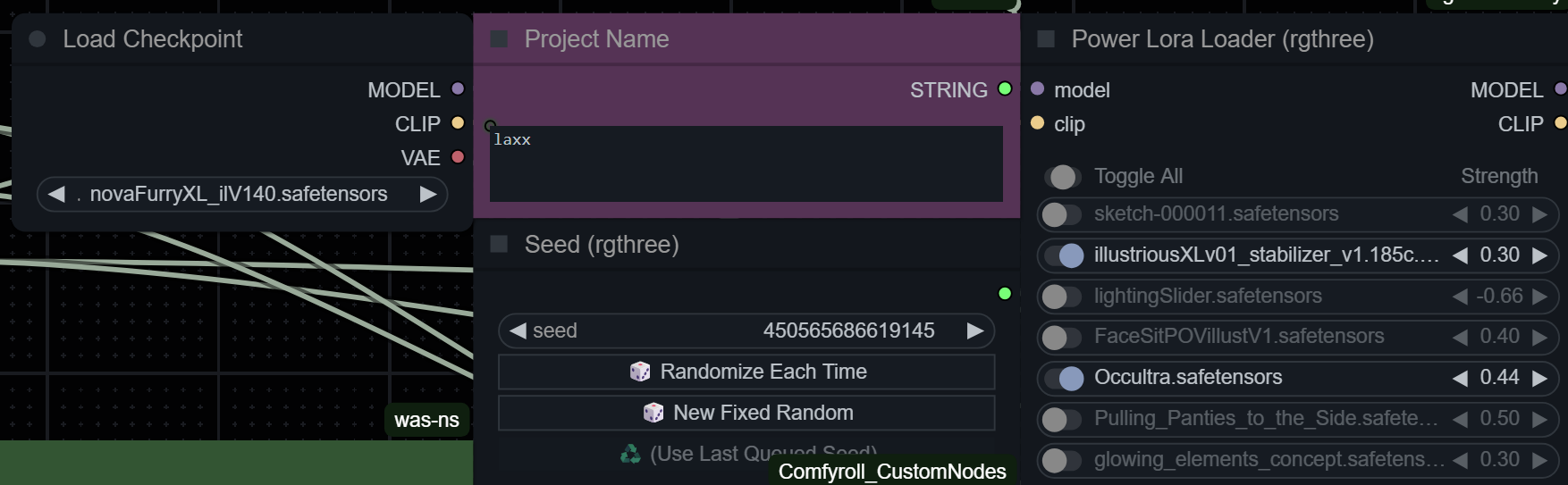Select next checkpoint with right arrow
Viewport: 1568px width, 485px height.
tap(428, 194)
